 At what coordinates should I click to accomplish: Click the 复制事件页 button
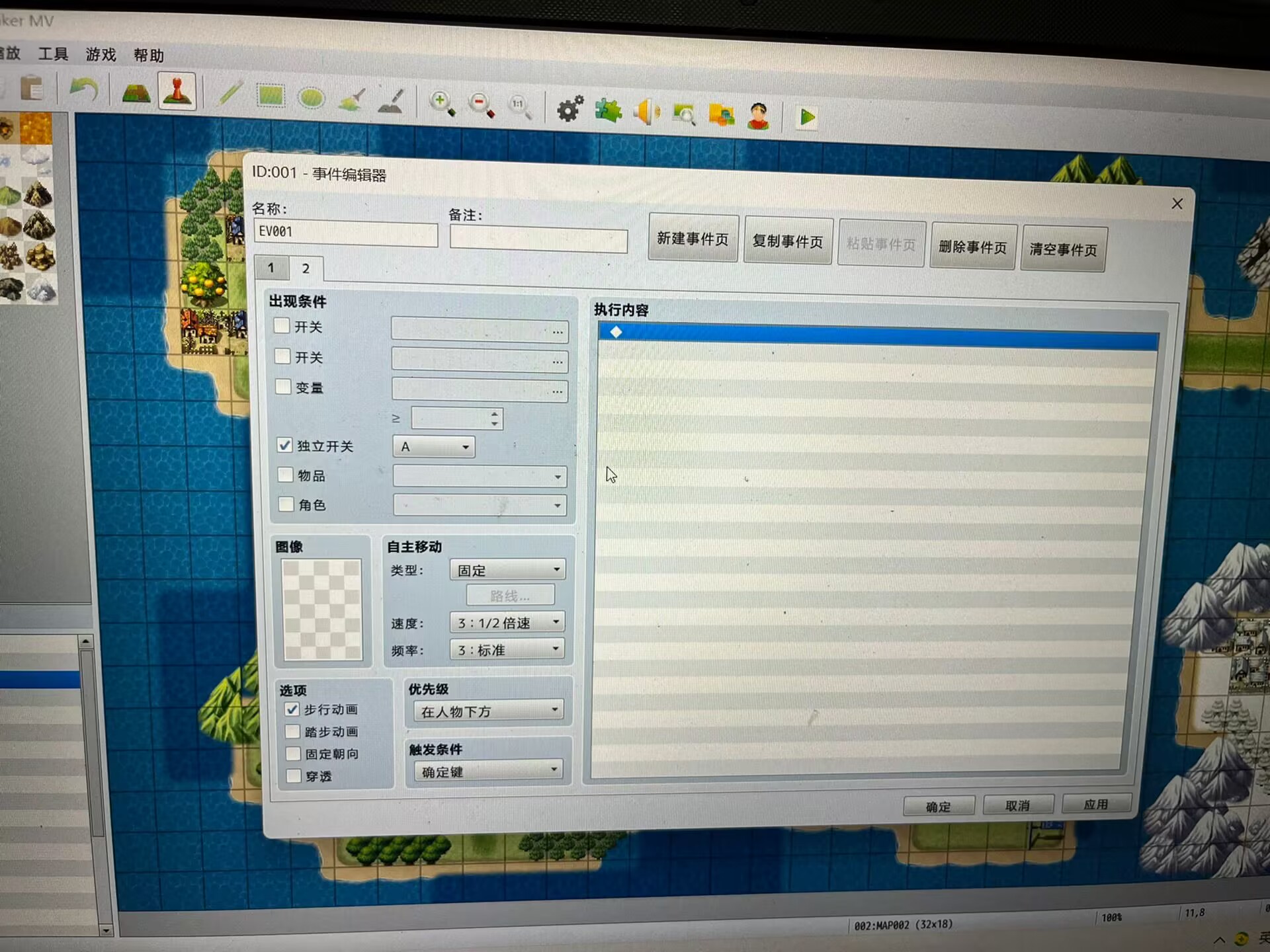coord(787,241)
